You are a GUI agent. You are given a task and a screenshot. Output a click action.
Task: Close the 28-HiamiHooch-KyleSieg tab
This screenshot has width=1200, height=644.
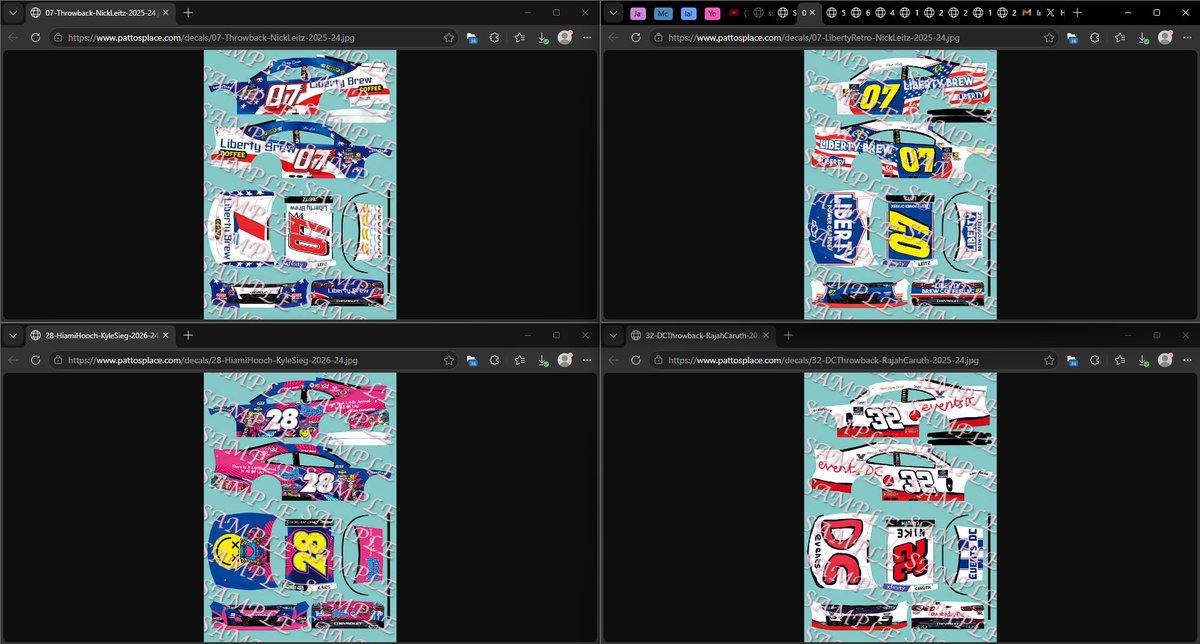pos(164,335)
